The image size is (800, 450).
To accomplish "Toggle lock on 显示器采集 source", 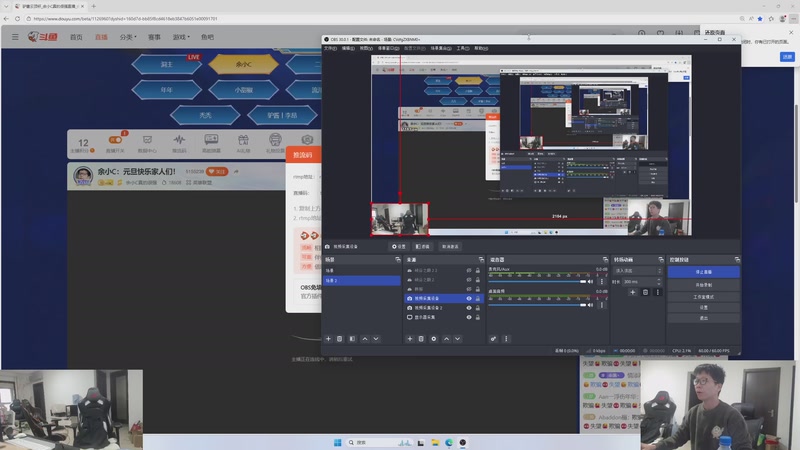I will tap(478, 317).
